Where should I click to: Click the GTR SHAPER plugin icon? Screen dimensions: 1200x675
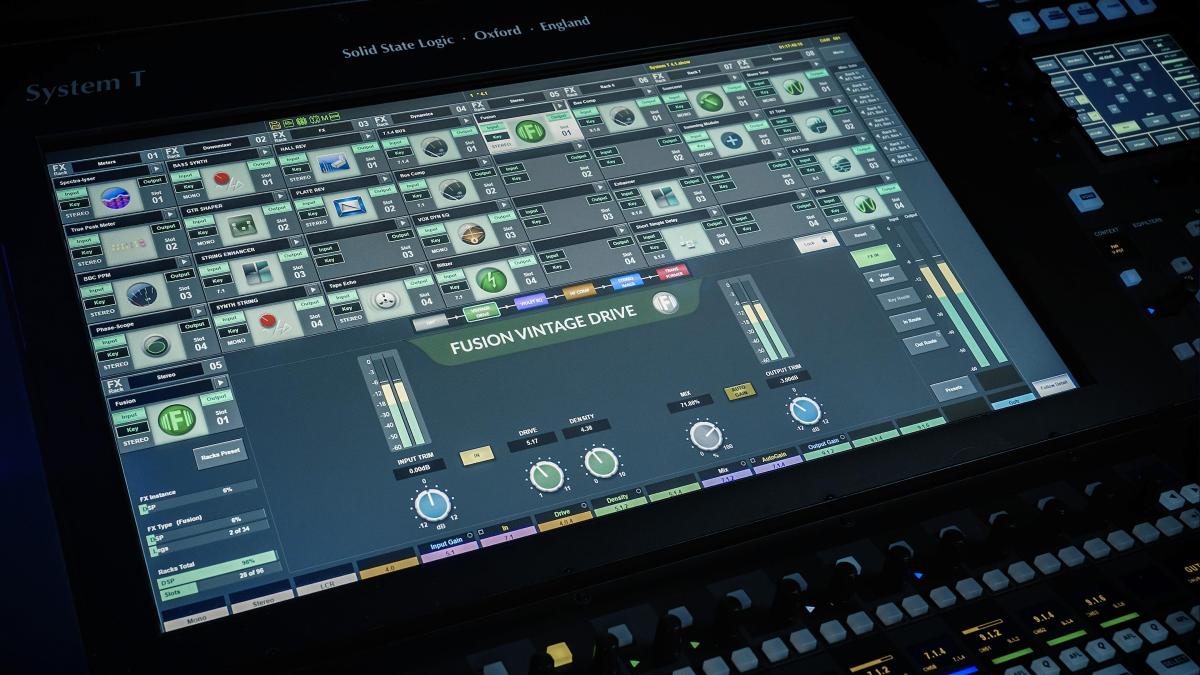(x=242, y=226)
